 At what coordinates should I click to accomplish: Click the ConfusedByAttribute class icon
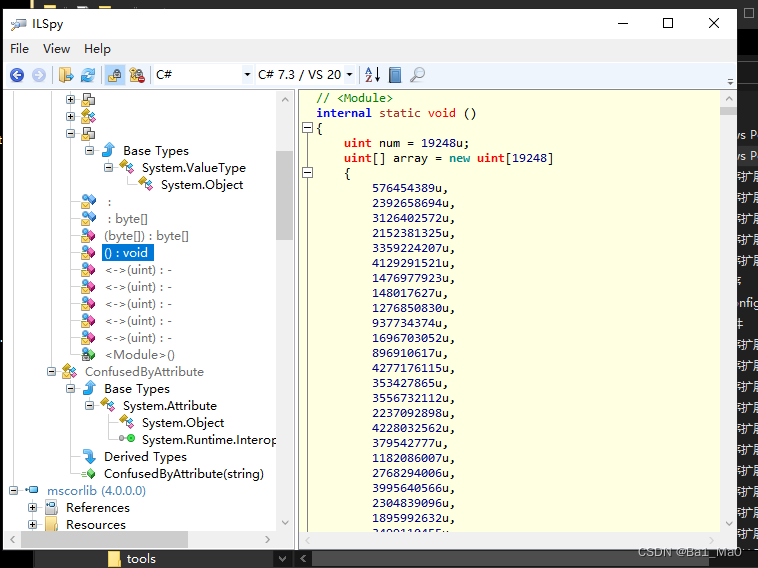pyautogui.click(x=70, y=372)
